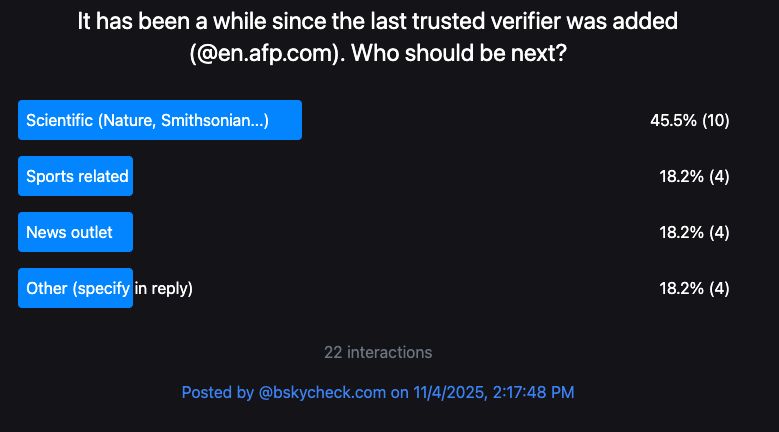Click the 18.2% (4) Other option result
This screenshot has width=779, height=432.
click(694, 288)
